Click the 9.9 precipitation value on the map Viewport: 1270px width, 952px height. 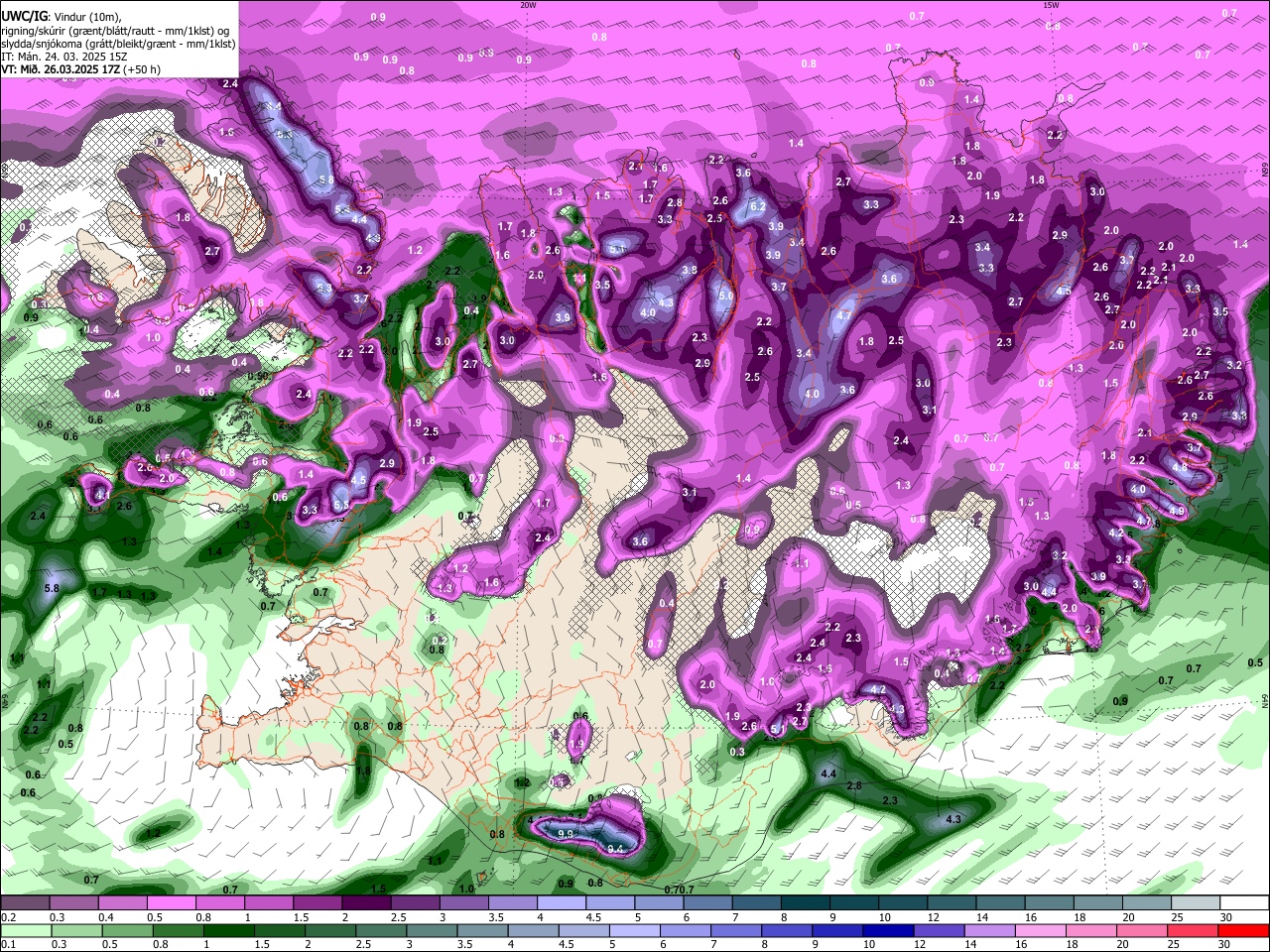(x=566, y=834)
